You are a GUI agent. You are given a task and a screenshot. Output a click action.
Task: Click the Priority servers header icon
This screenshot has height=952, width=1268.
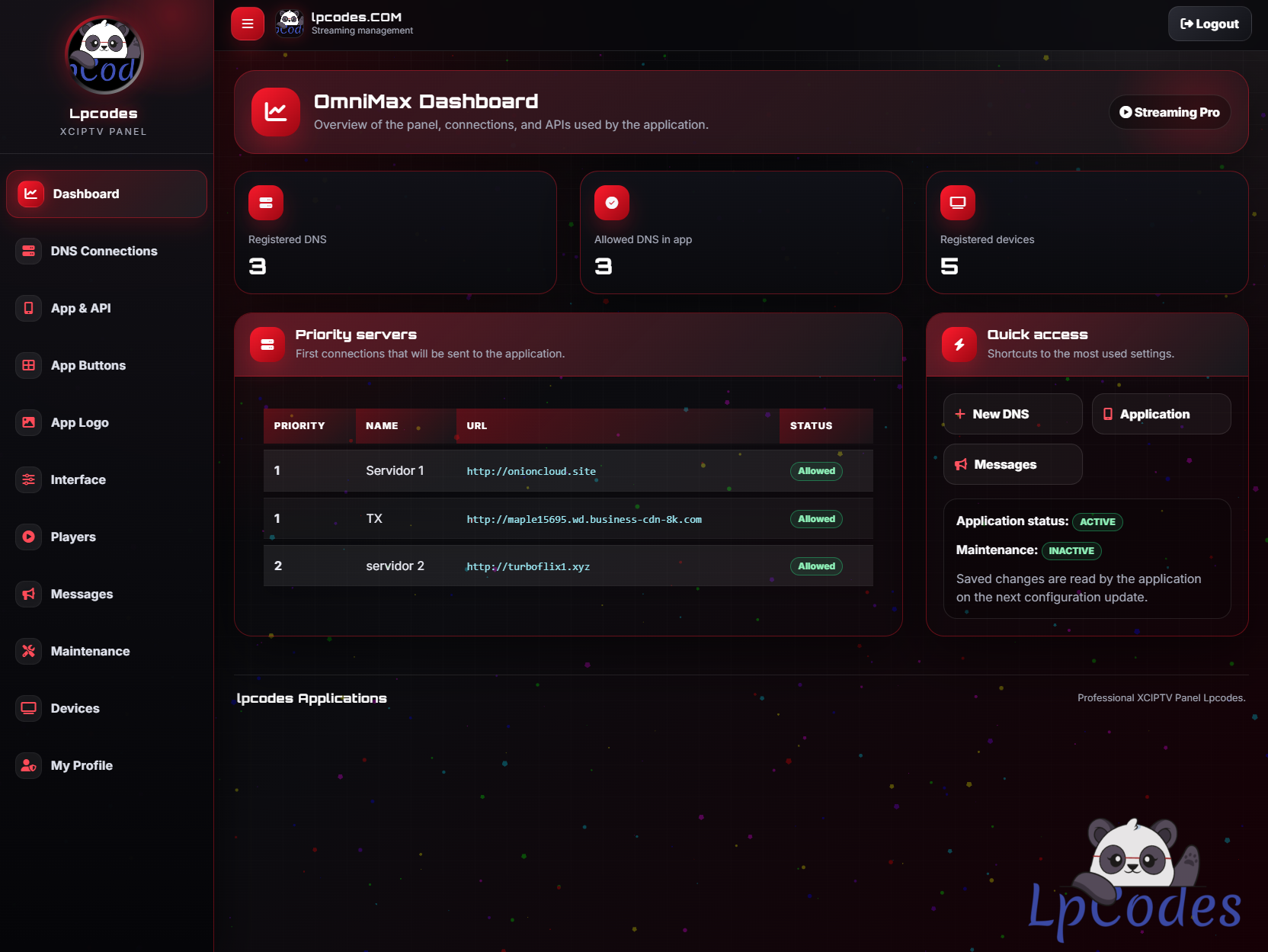[x=267, y=345]
